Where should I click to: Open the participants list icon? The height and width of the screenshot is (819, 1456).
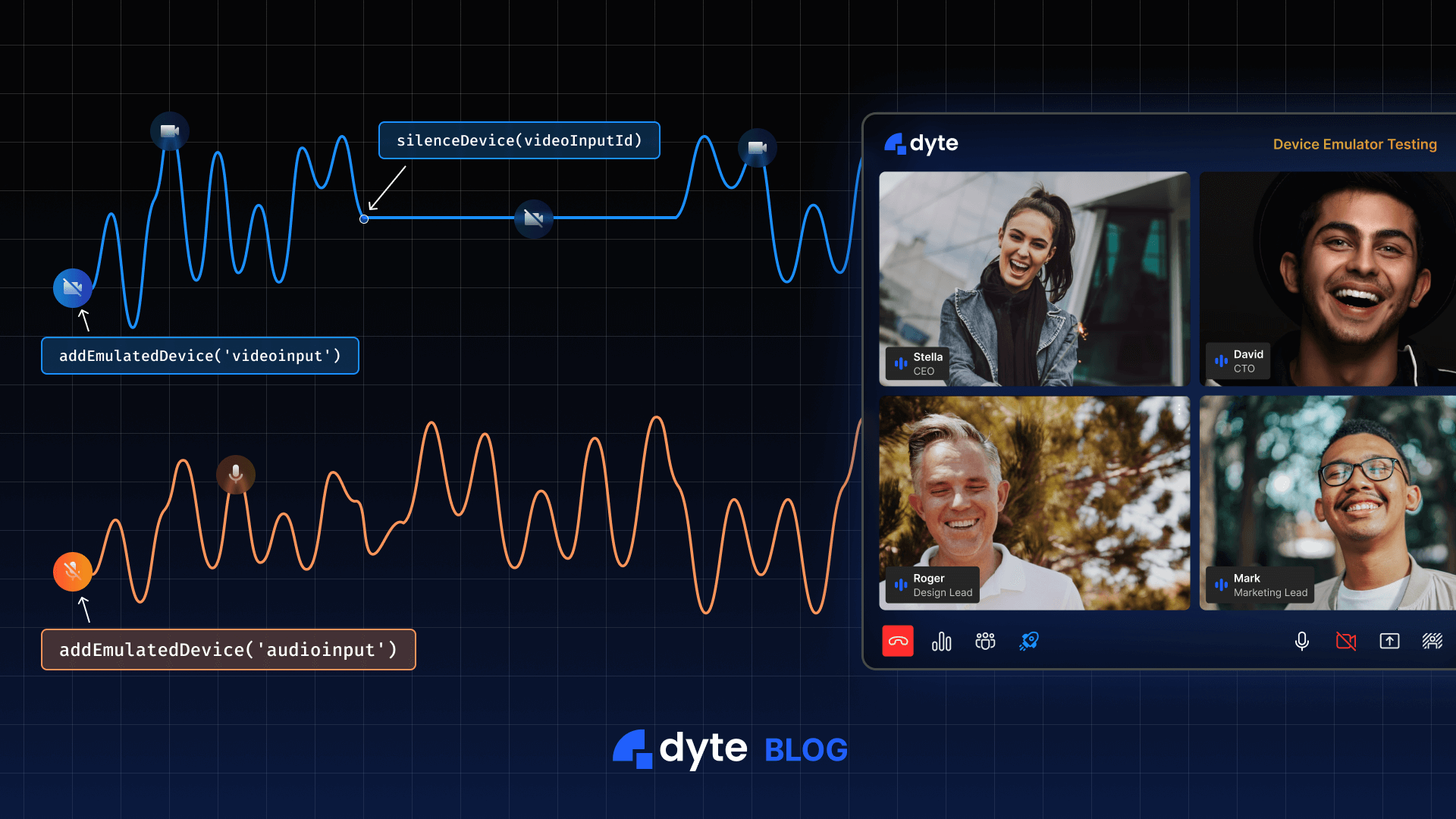(985, 641)
